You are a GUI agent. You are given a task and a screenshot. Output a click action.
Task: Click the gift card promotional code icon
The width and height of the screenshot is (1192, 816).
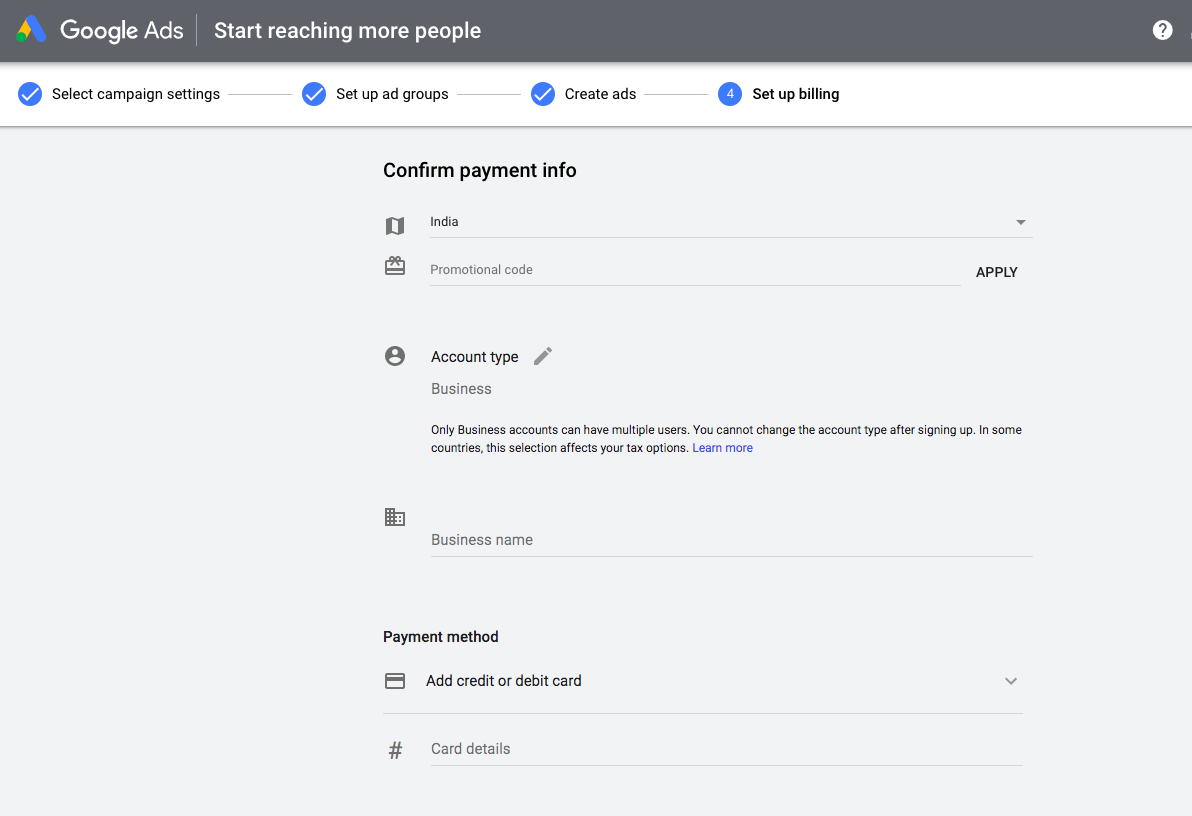click(395, 266)
